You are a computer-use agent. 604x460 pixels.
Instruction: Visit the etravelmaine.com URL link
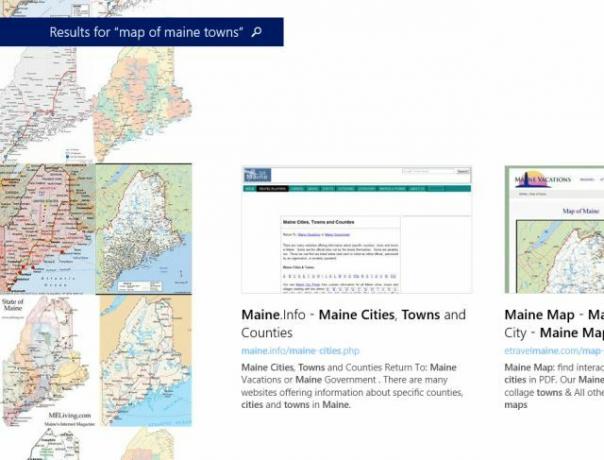(x=554, y=351)
